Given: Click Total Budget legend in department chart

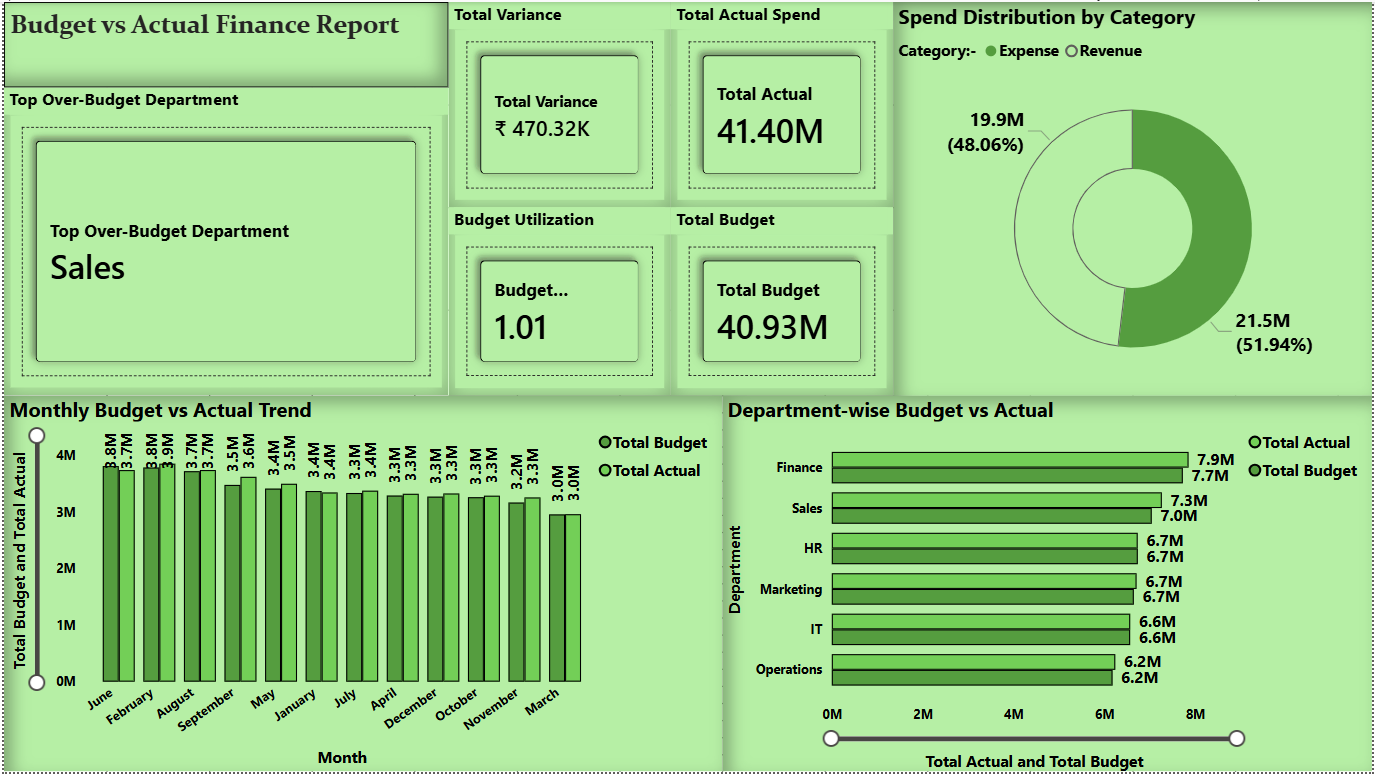Looking at the screenshot, I should point(1255,470).
